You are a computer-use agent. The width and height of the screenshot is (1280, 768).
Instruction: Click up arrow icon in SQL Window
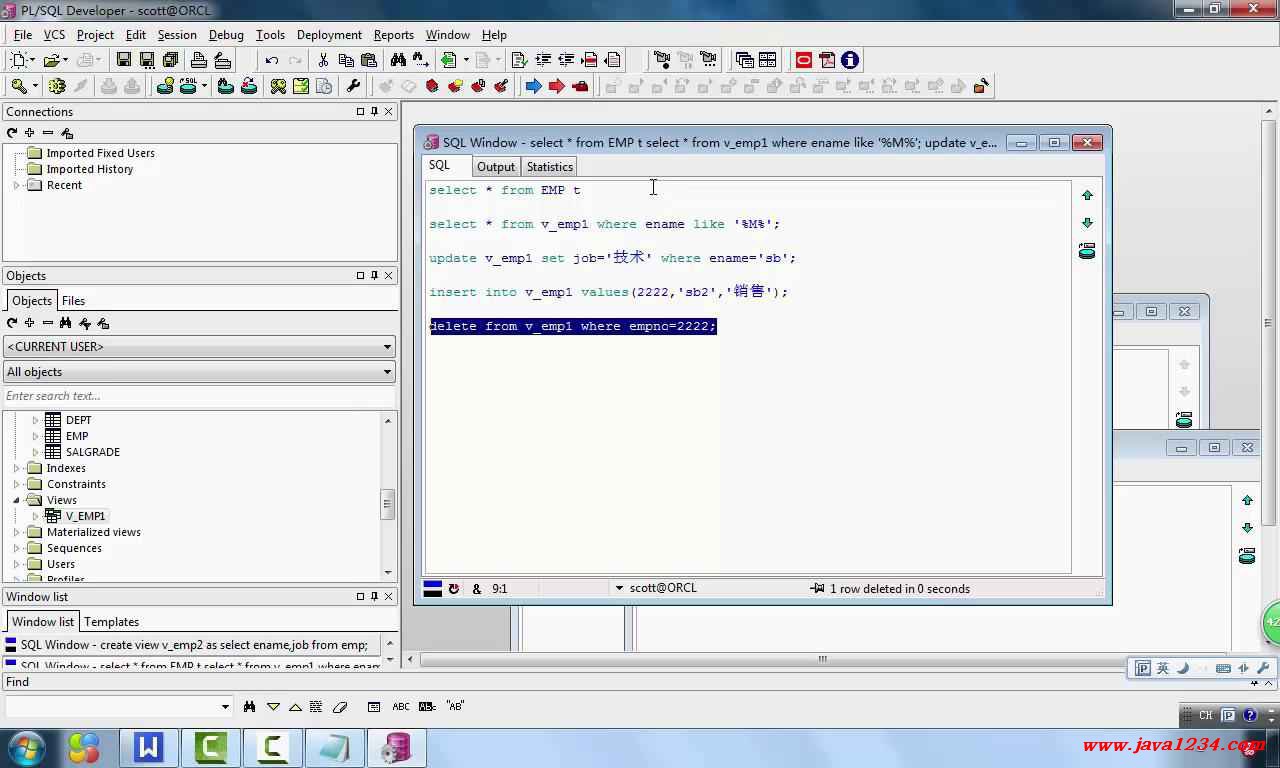[x=1087, y=195]
